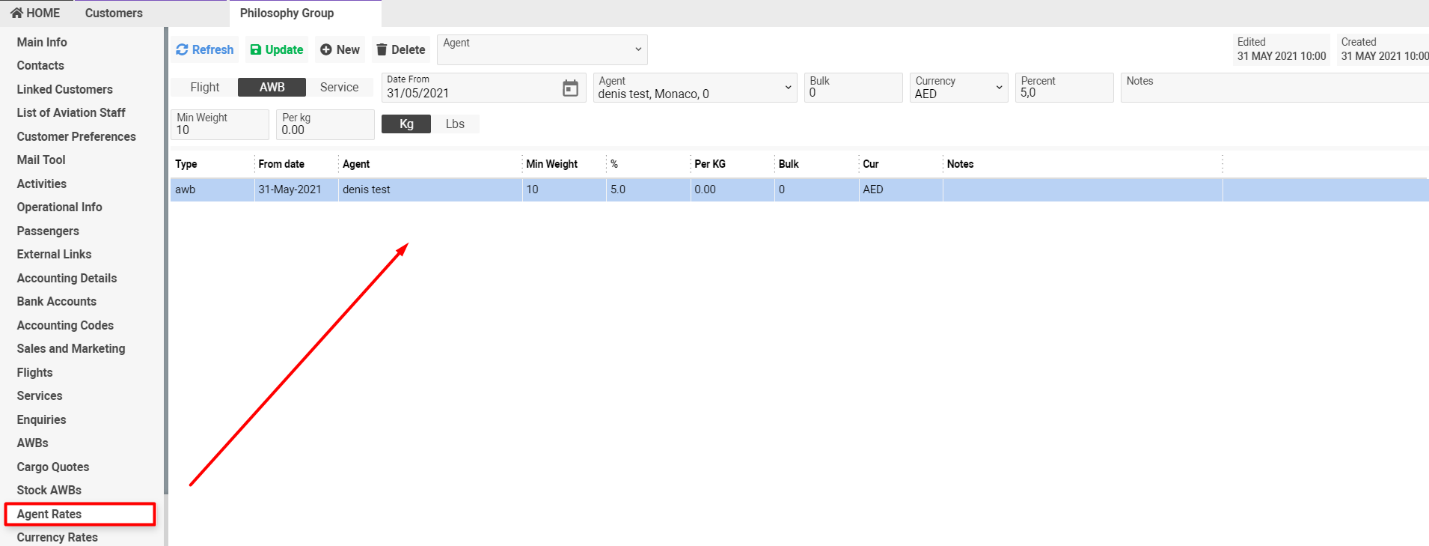The image size is (1429, 546).
Task: Open Activities section
Action: pos(42,184)
